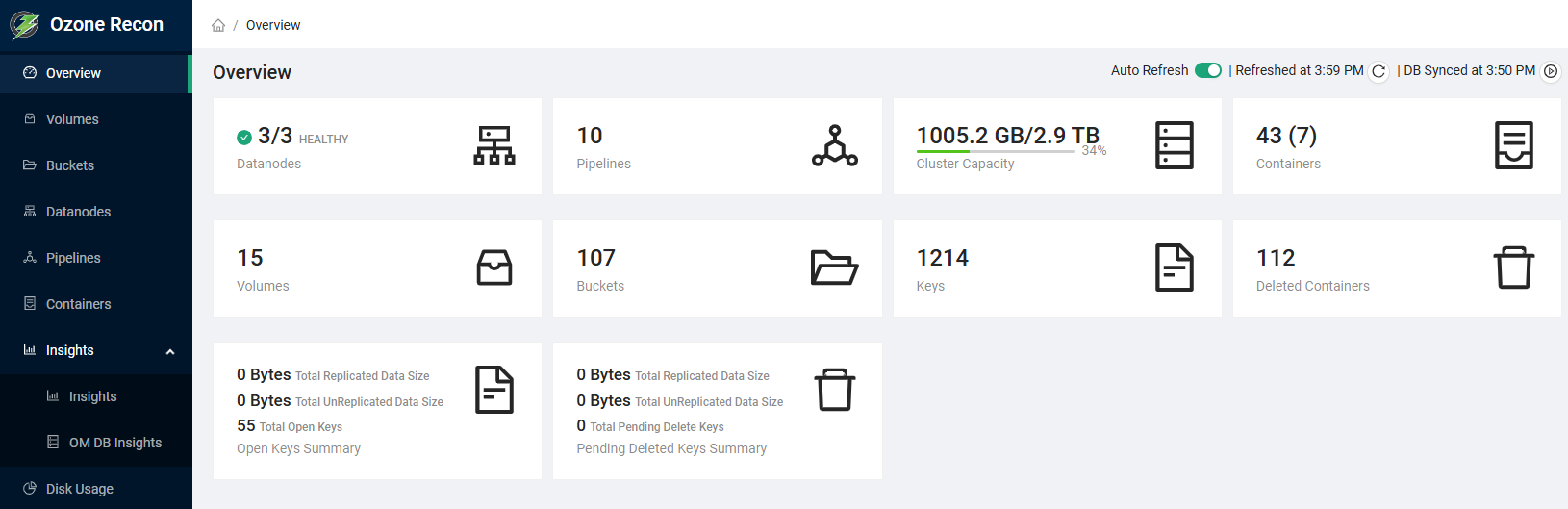Click the 15 volumes count
Screen dimensions: 1568x509
(x=250, y=258)
